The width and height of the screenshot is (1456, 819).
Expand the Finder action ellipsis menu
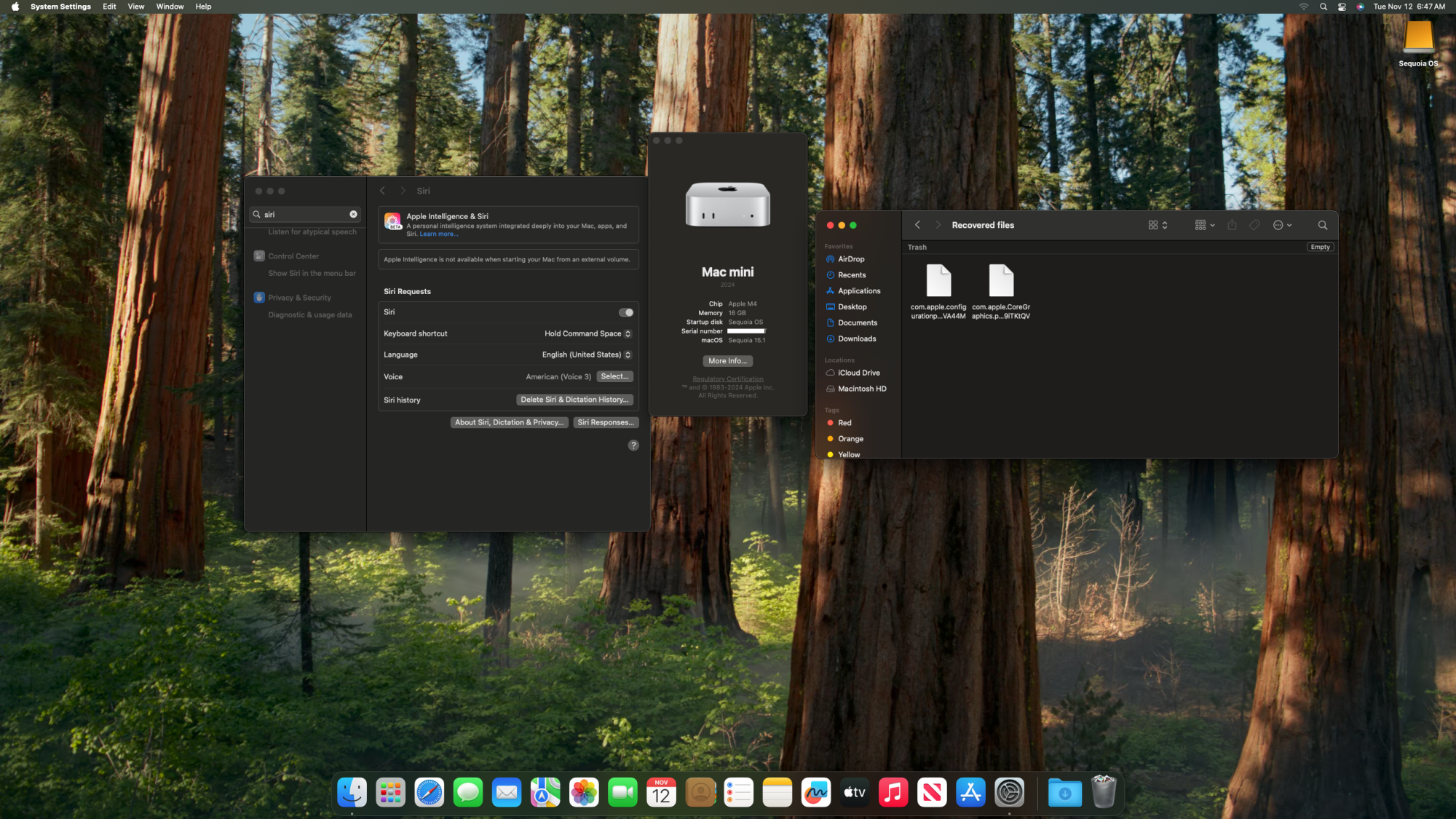pos(1282,226)
